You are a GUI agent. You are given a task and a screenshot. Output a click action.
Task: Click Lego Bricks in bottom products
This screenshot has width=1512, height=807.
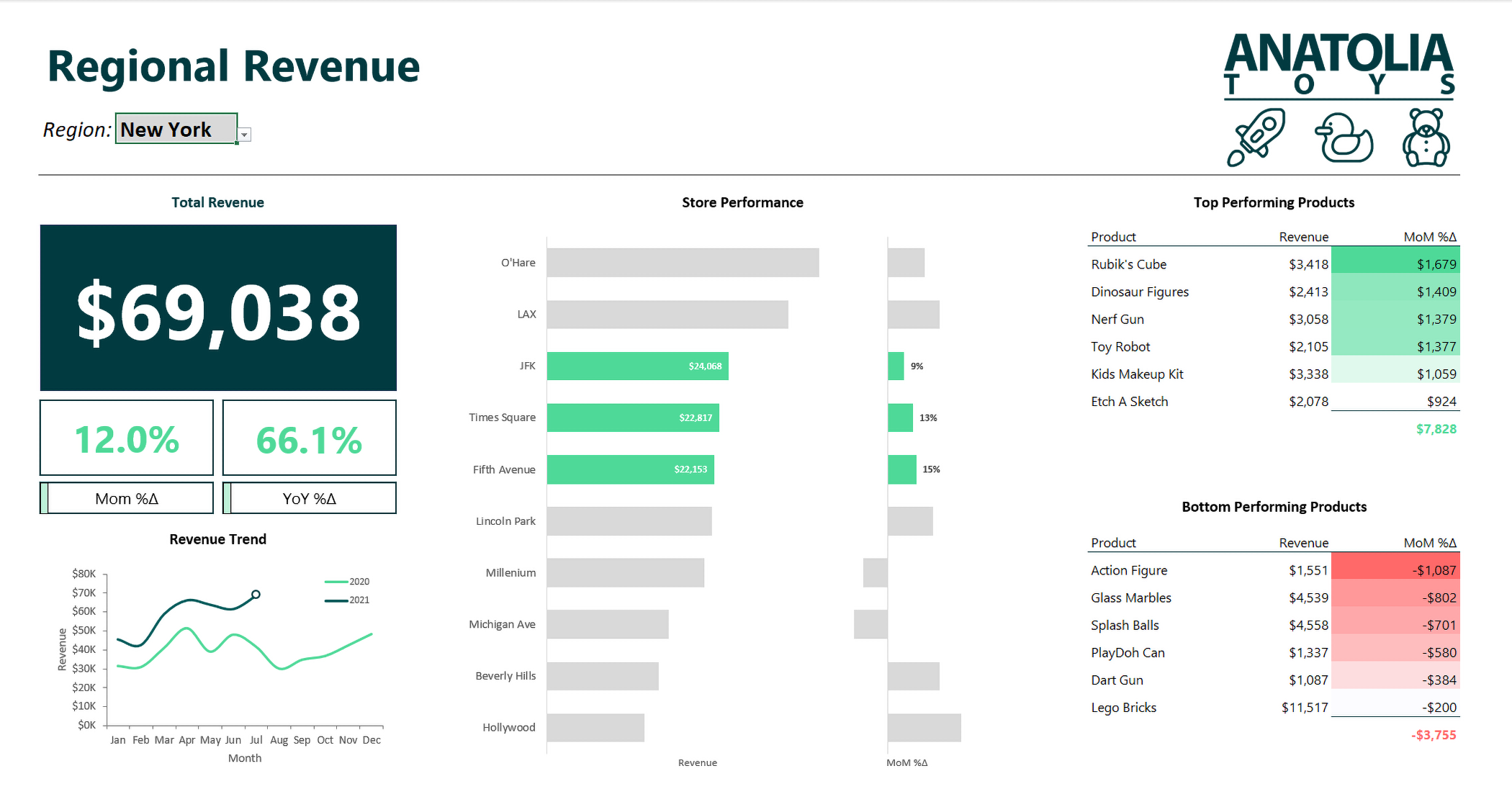coord(1123,708)
